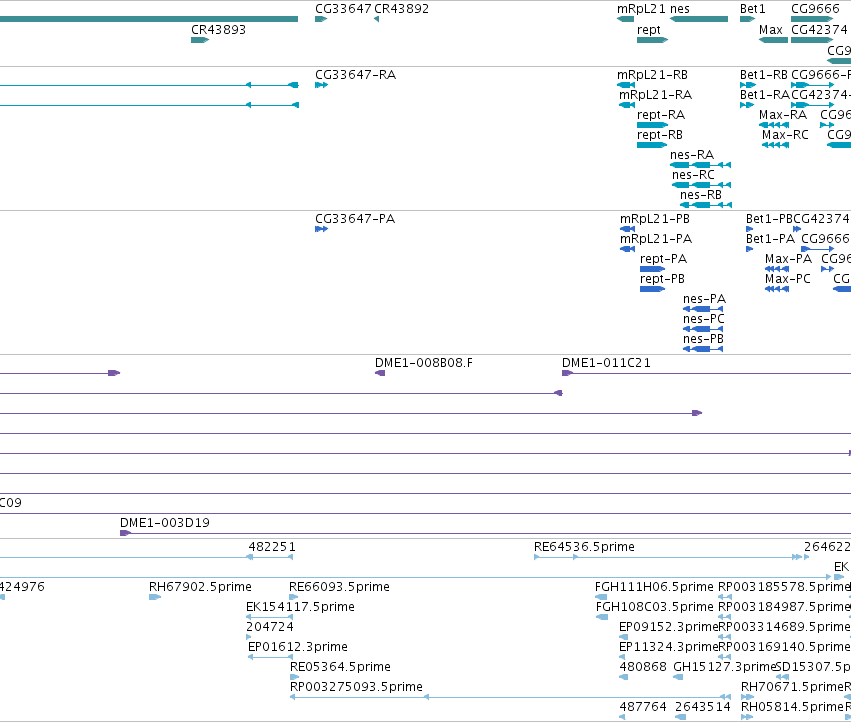Image resolution: width=851 pixels, height=722 pixels.
Task: Select the DME1-011C21 clone feature
Action: [706, 373]
